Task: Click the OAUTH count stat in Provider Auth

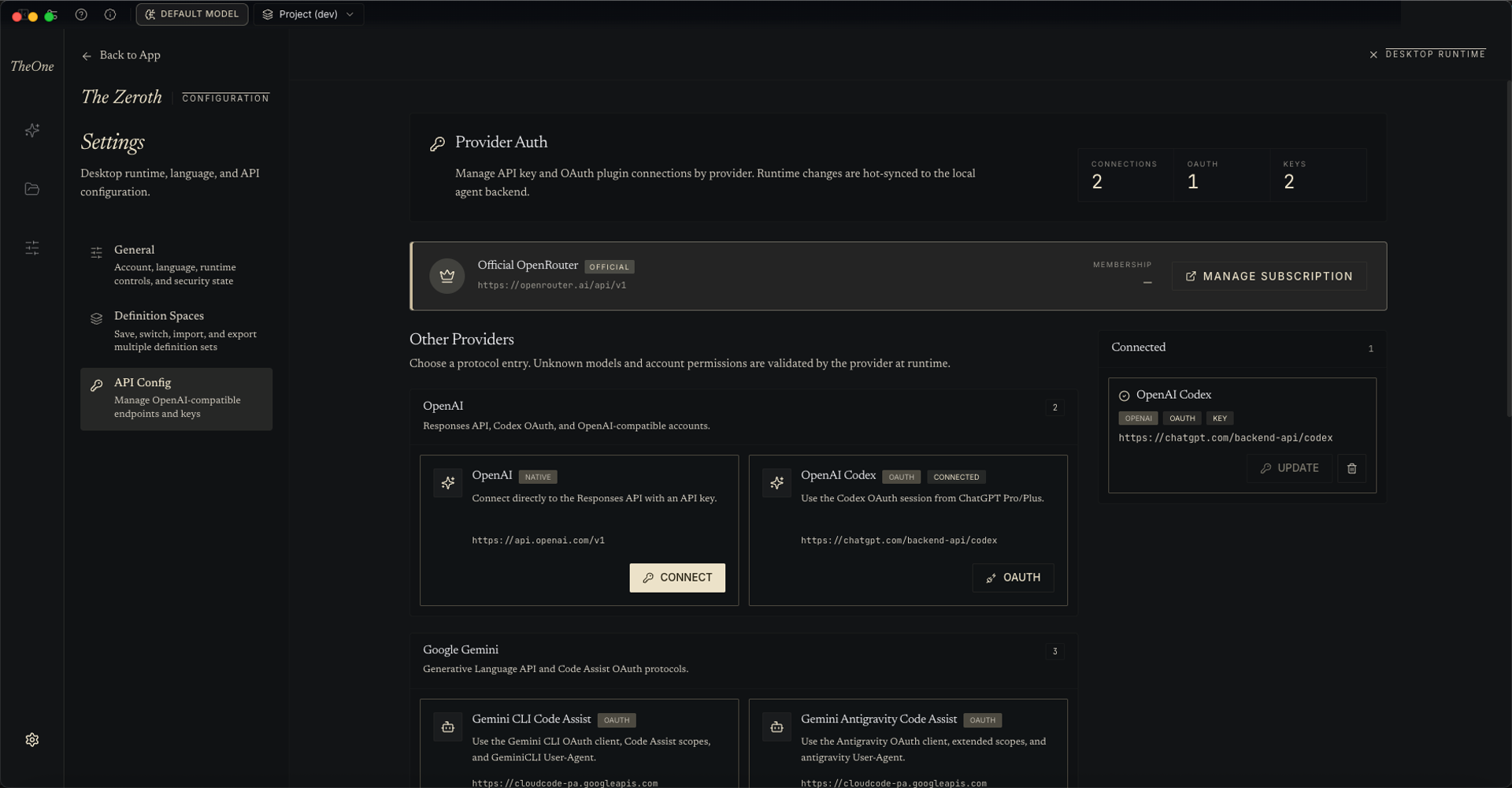Action: pyautogui.click(x=1222, y=175)
